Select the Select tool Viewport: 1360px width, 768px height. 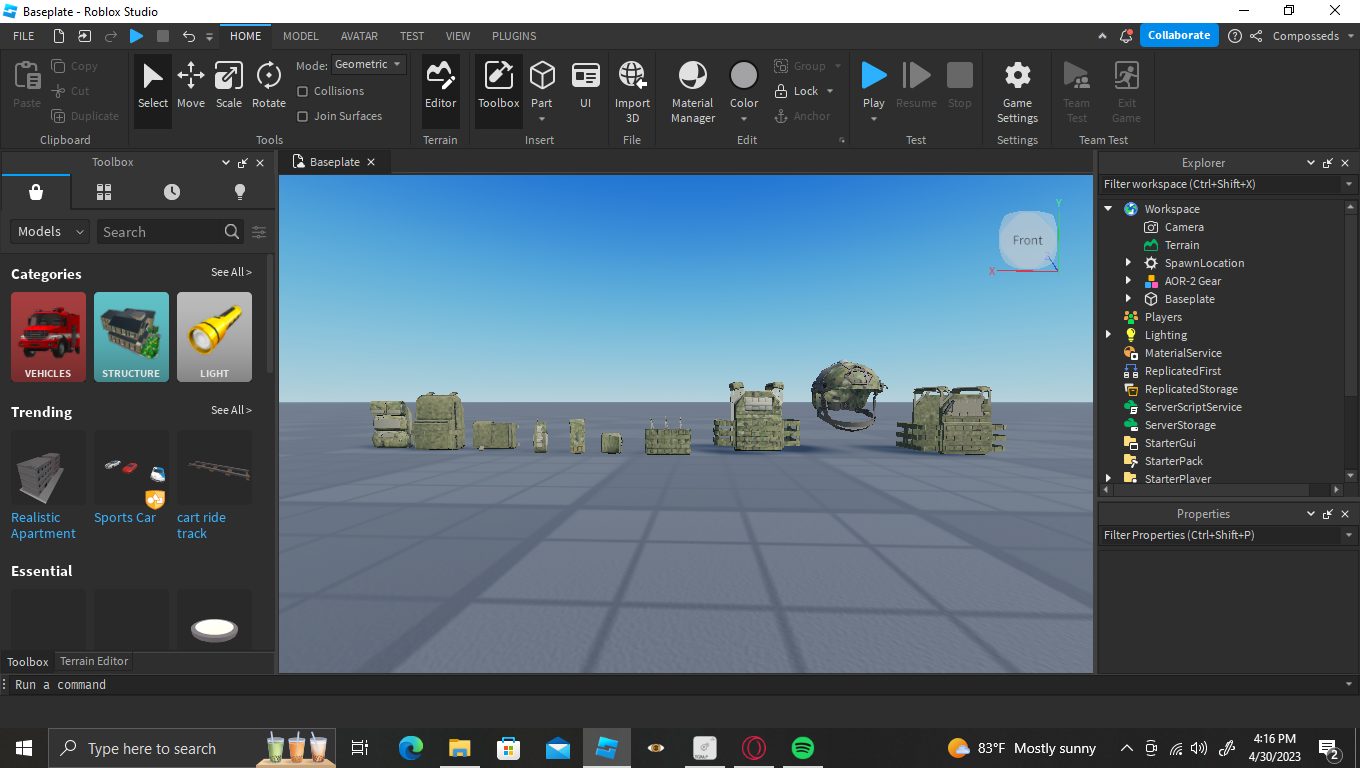[x=153, y=86]
